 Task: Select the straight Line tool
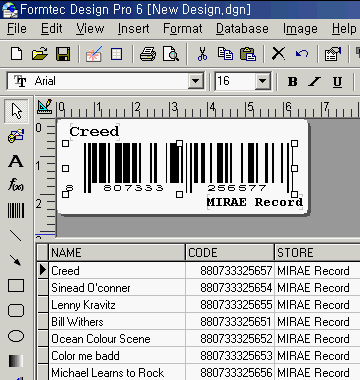coord(16,236)
